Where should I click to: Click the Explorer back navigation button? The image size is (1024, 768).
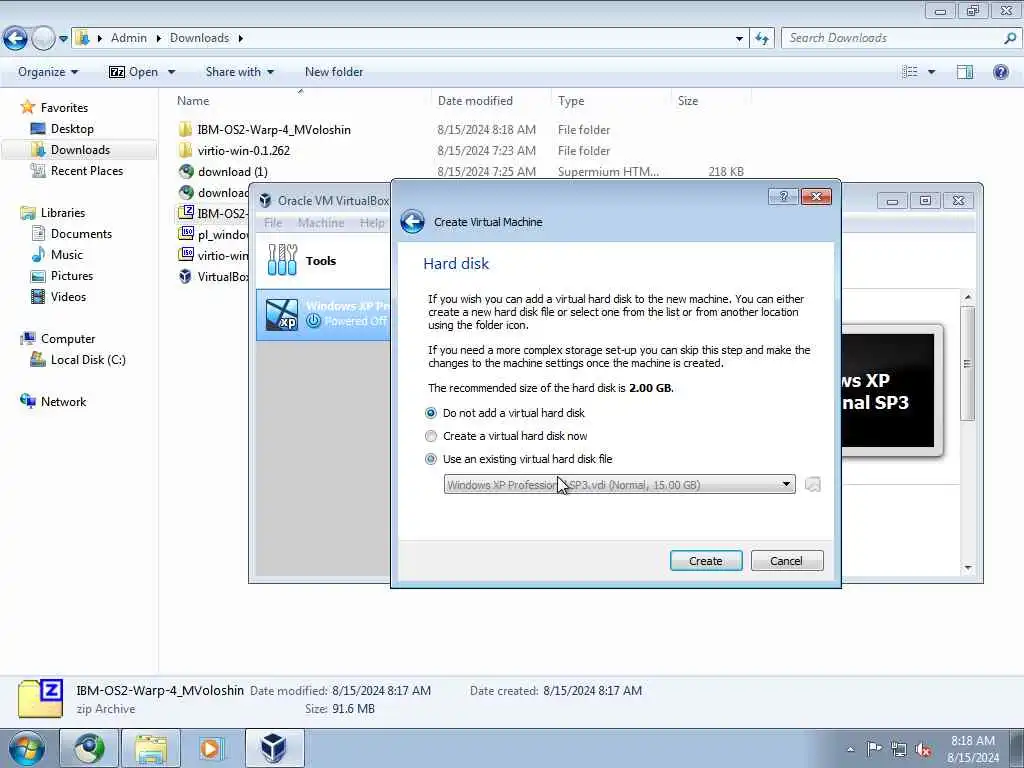[16, 38]
